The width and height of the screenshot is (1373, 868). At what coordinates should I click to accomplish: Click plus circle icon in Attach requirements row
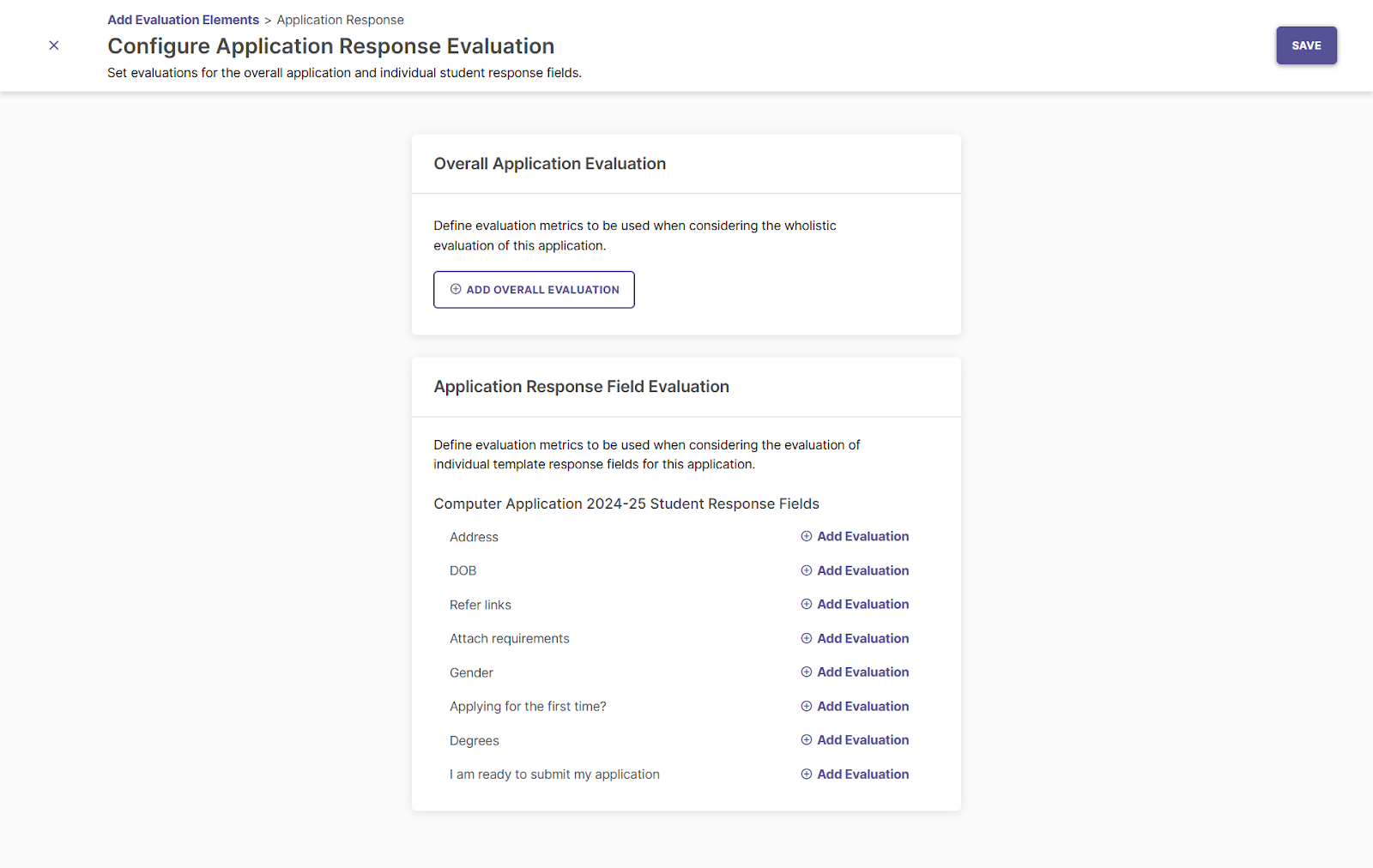pos(807,638)
